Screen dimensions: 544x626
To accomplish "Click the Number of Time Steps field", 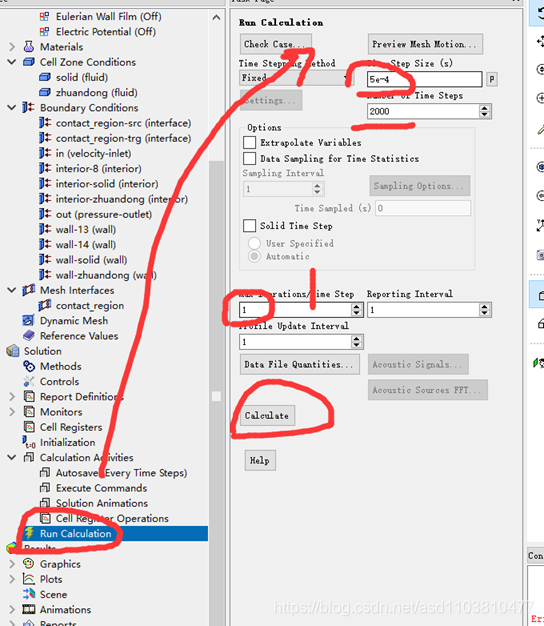I will click(x=423, y=111).
